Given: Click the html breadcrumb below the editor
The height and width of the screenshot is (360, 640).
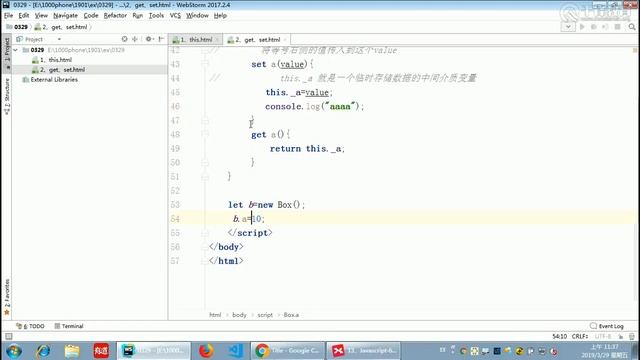Looking at the screenshot, I should pyautogui.click(x=215, y=315).
